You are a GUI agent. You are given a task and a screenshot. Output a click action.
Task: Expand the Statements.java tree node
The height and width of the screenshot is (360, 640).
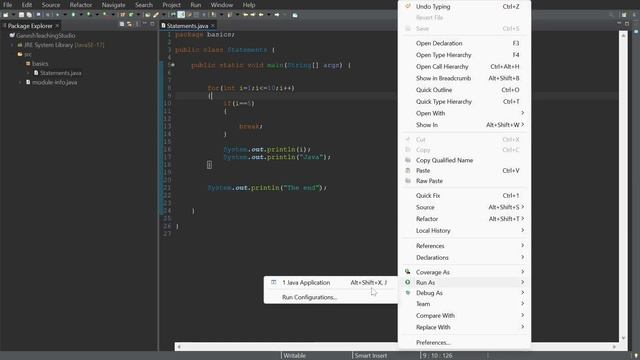pyautogui.click(x=28, y=73)
